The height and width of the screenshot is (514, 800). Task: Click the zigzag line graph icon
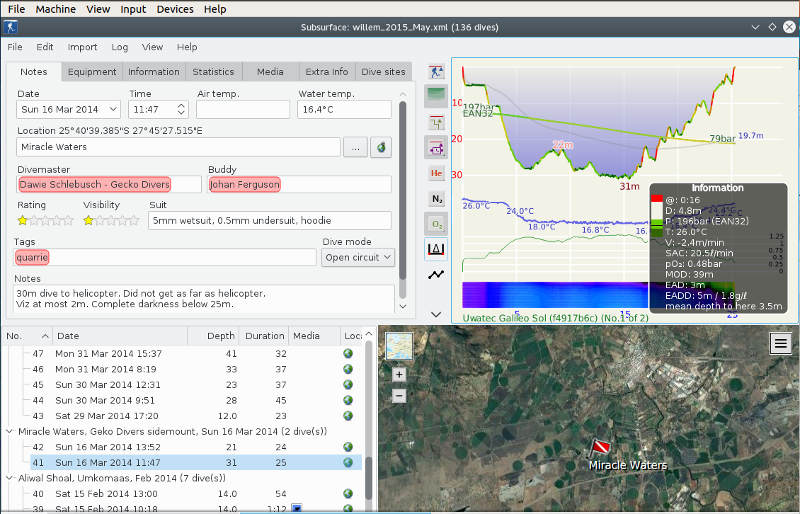436,274
